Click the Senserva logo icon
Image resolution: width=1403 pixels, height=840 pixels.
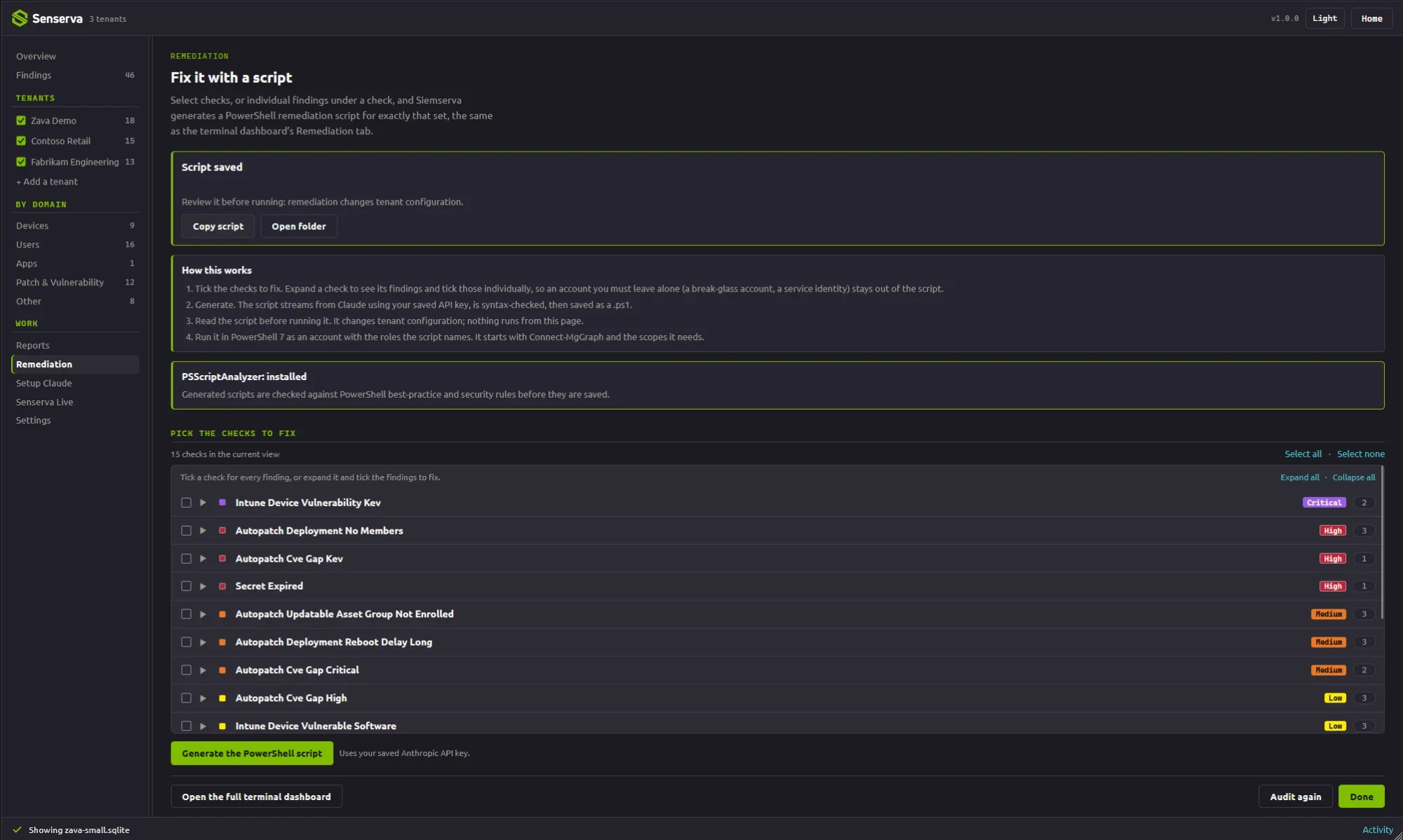pos(20,18)
